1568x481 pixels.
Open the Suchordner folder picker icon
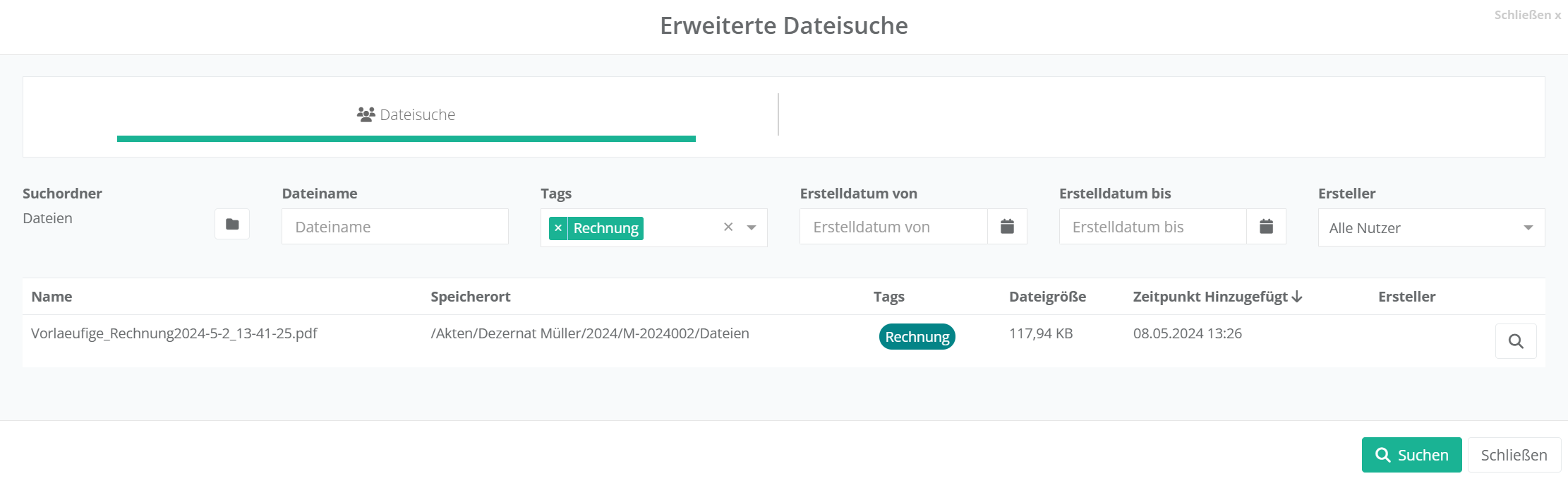[x=232, y=225]
